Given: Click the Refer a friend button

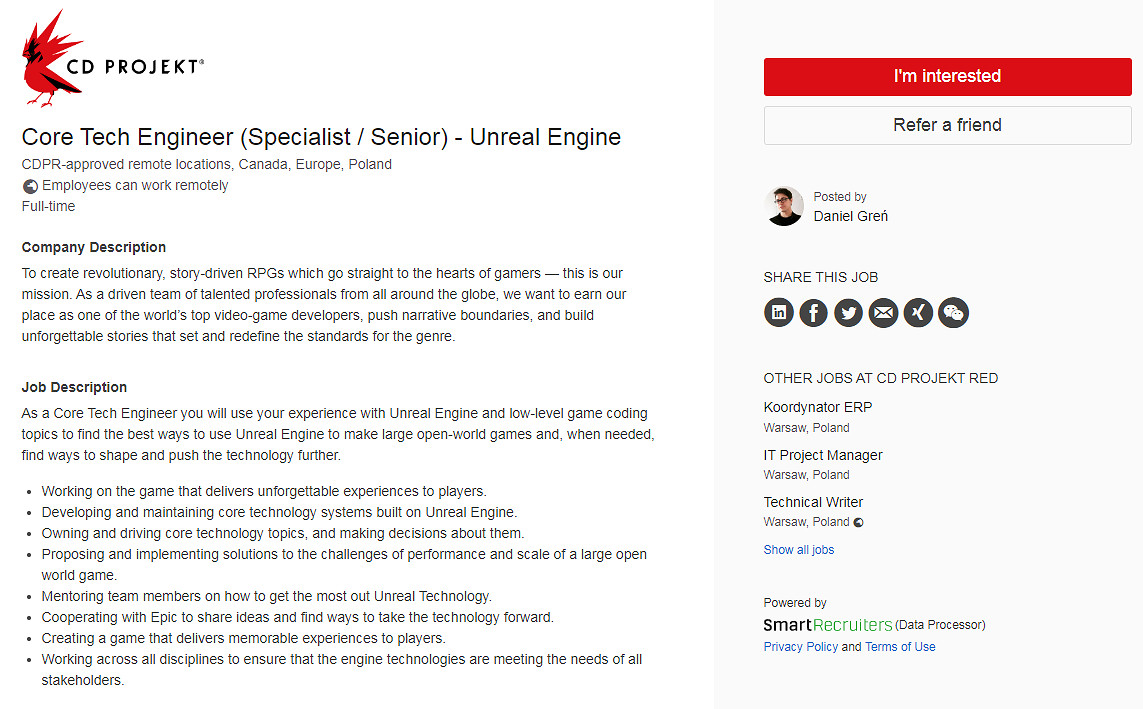Looking at the screenshot, I should [947, 125].
